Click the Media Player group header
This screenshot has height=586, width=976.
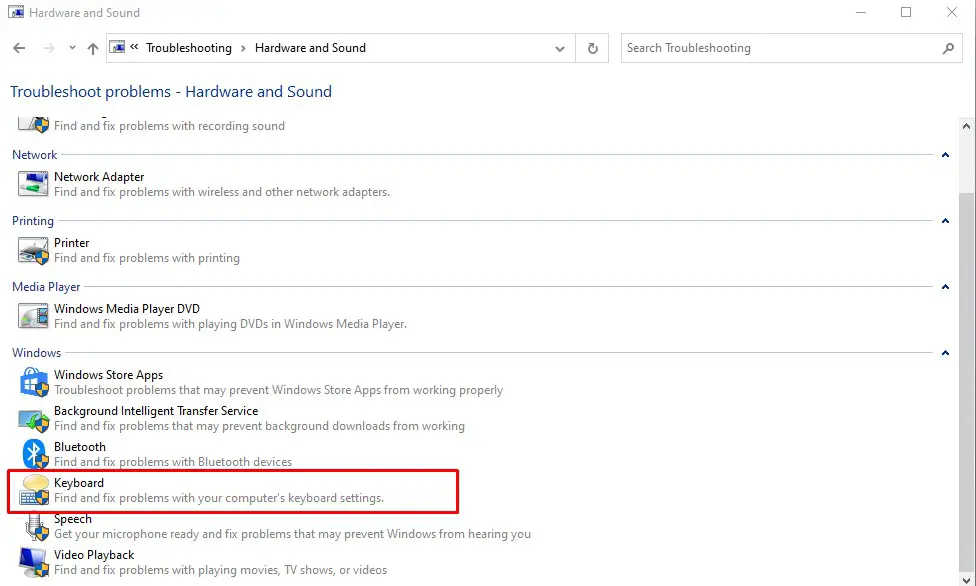[46, 286]
